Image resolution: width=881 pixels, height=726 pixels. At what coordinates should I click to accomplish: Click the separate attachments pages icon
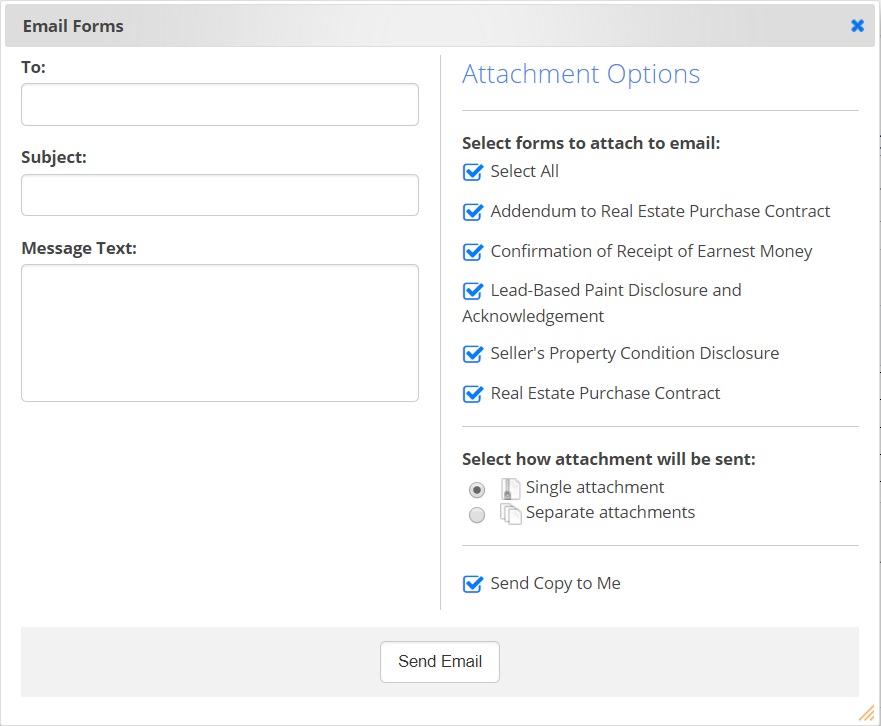(511, 514)
